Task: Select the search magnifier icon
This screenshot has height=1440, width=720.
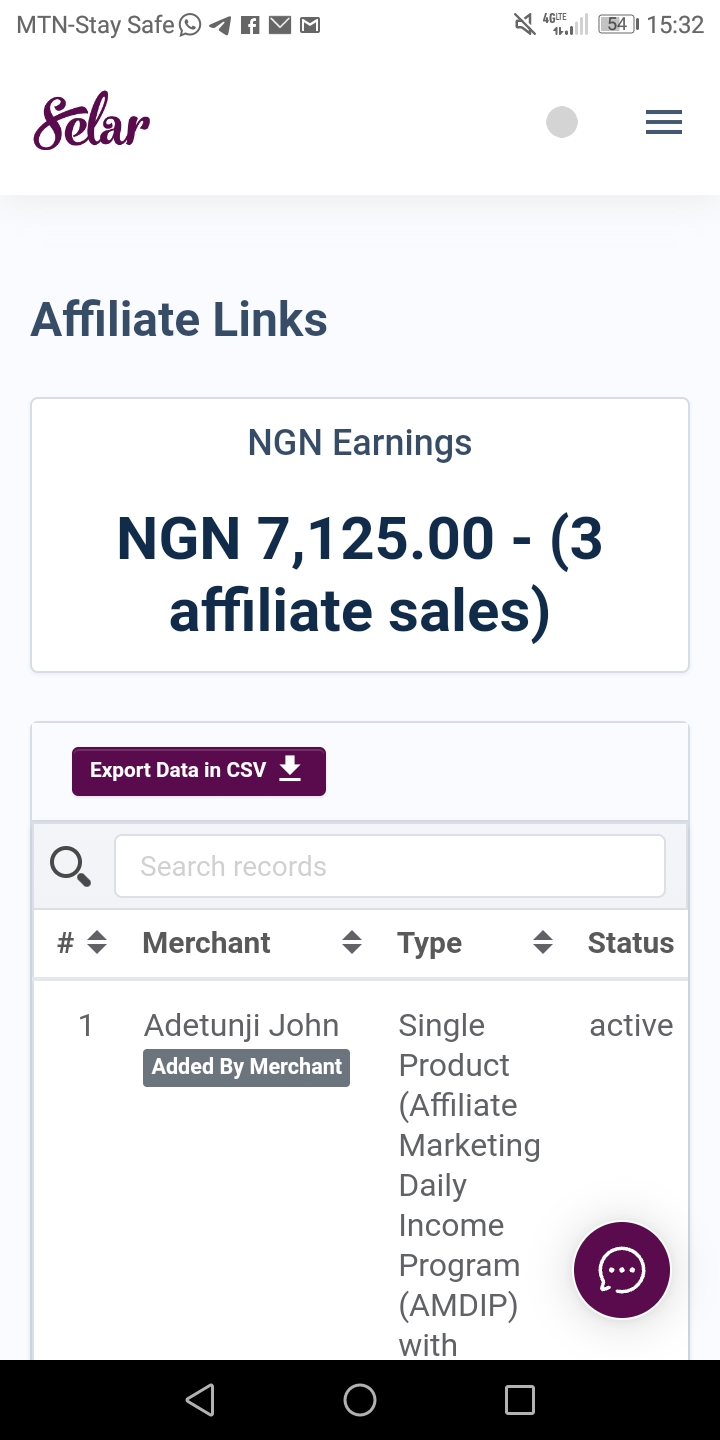Action: [70, 865]
